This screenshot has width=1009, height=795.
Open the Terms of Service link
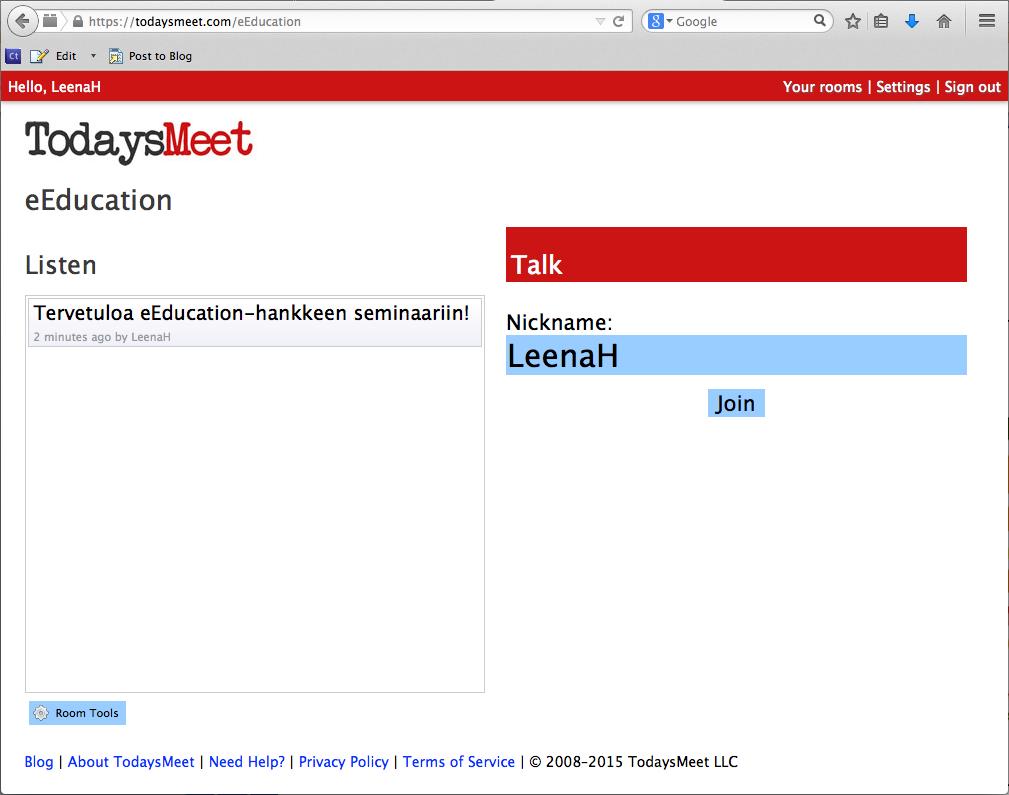coord(459,762)
